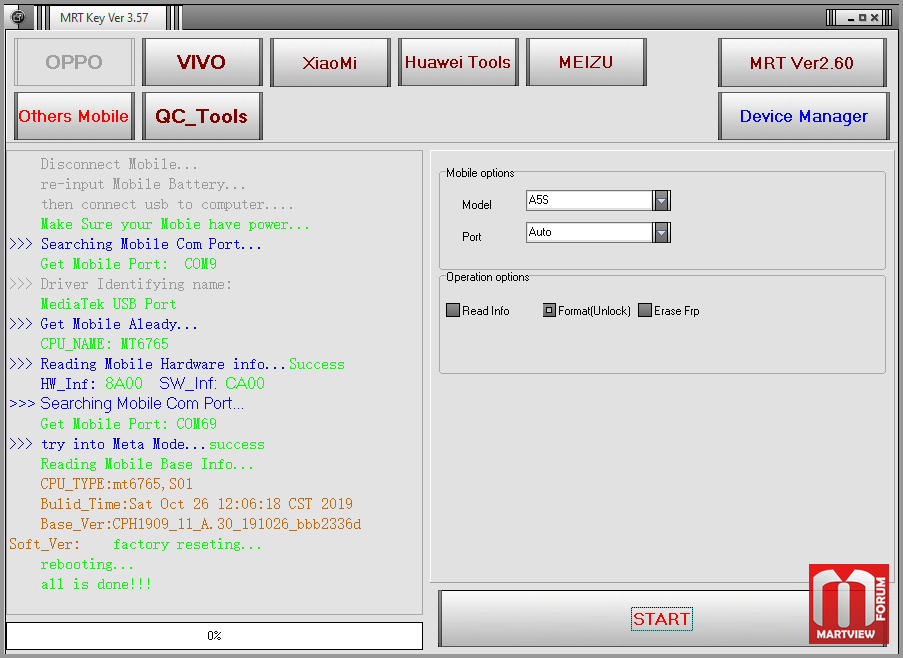Click log line 'CPU_TYPE:mt6765,S01'
The width and height of the screenshot is (903, 658).
click(x=116, y=484)
